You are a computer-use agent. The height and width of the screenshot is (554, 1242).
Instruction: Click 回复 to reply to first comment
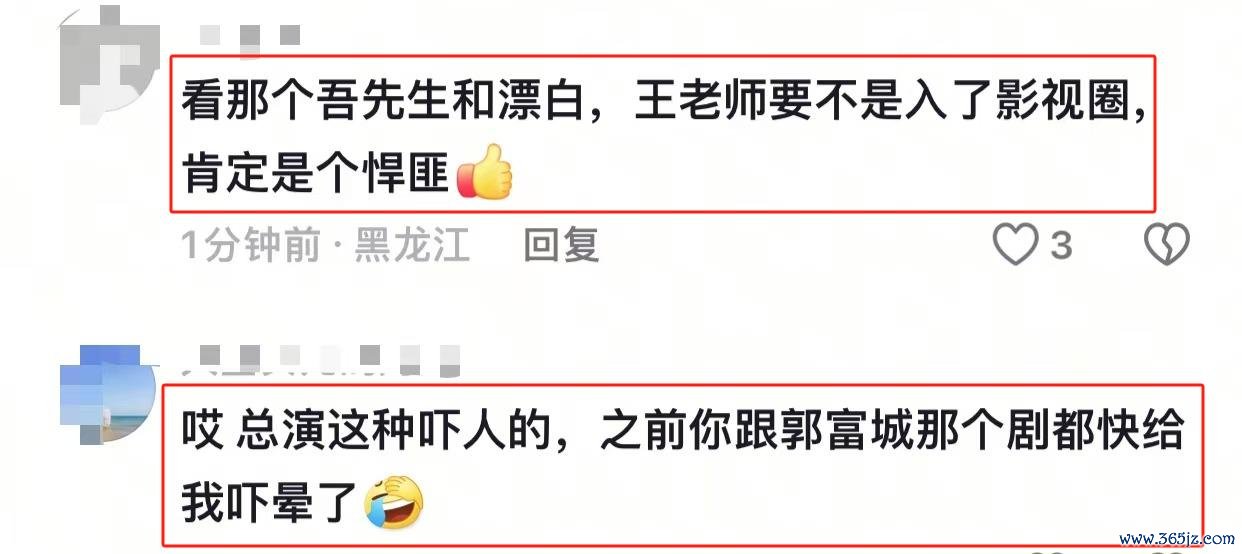coord(562,244)
